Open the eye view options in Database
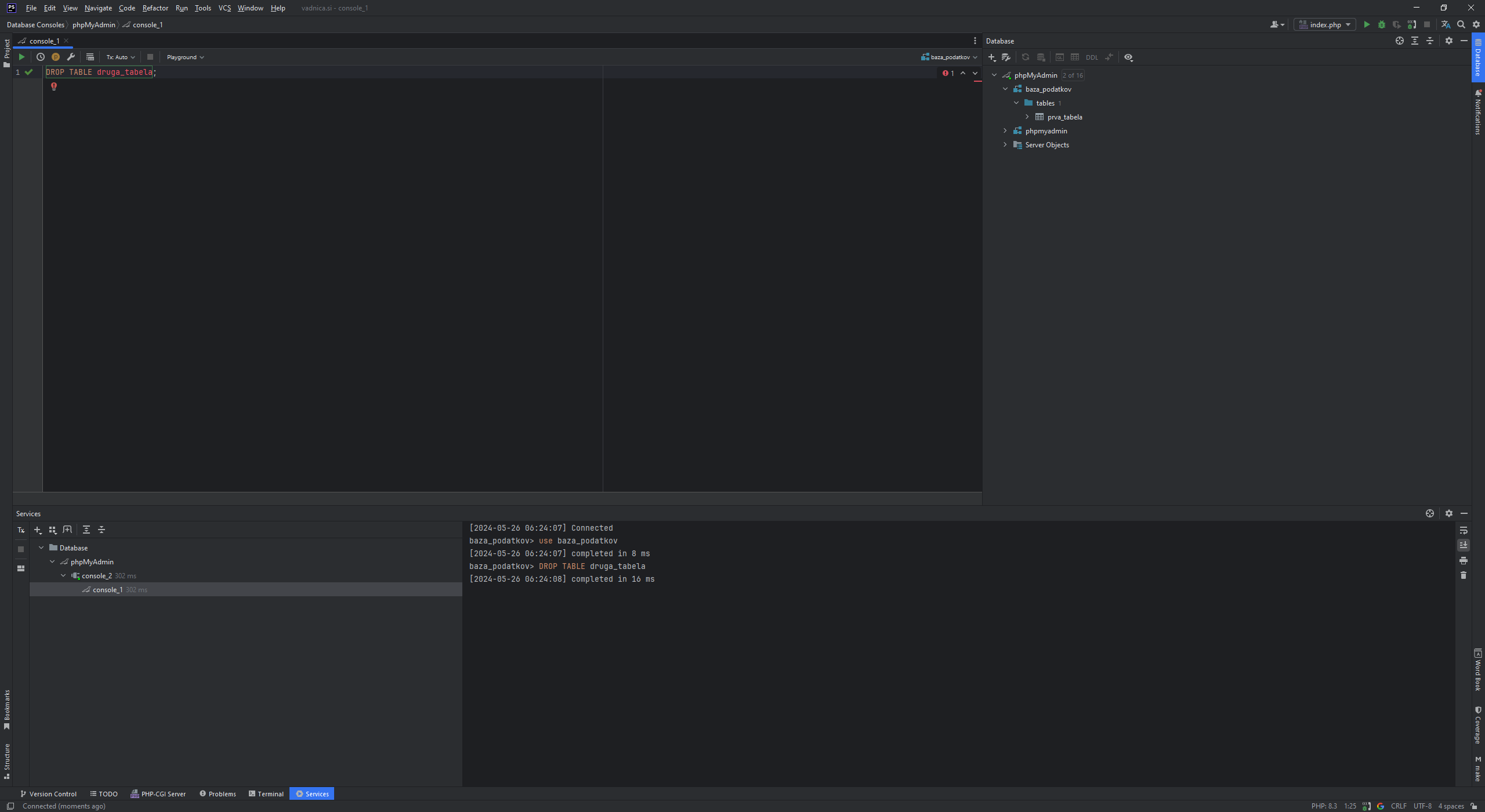This screenshot has height=812, width=1485. [x=1128, y=57]
